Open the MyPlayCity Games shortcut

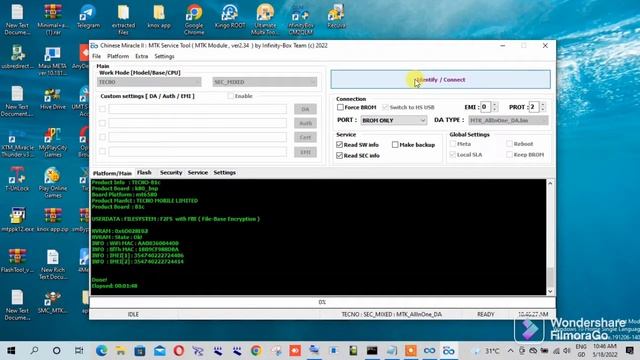(53, 142)
